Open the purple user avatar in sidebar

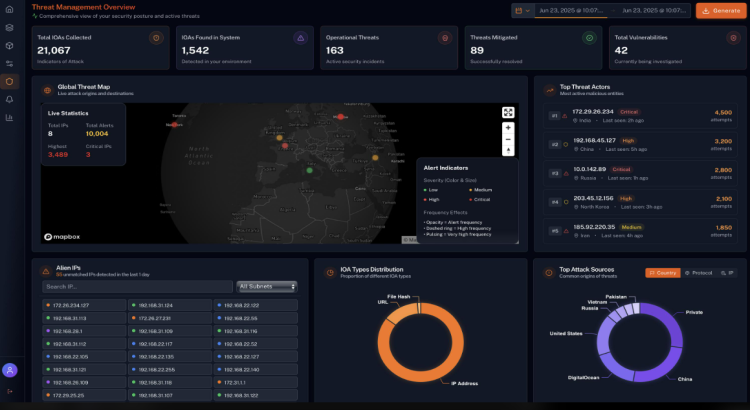(10, 370)
